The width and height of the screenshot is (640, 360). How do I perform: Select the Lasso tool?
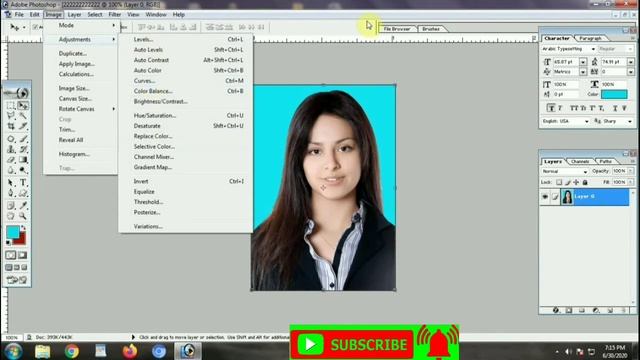click(x=11, y=116)
